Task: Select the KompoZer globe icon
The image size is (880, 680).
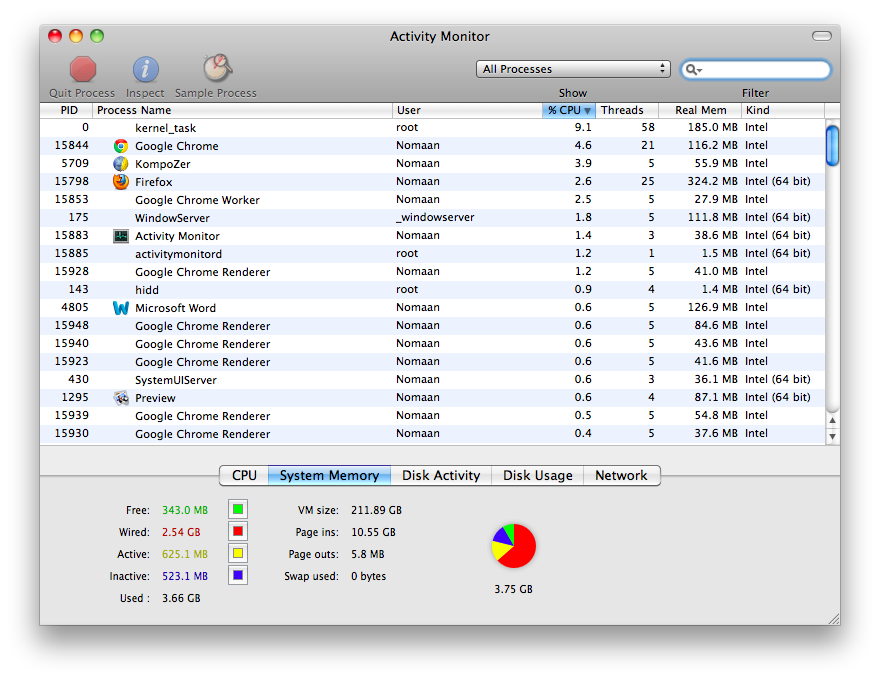Action: pyautogui.click(x=121, y=164)
